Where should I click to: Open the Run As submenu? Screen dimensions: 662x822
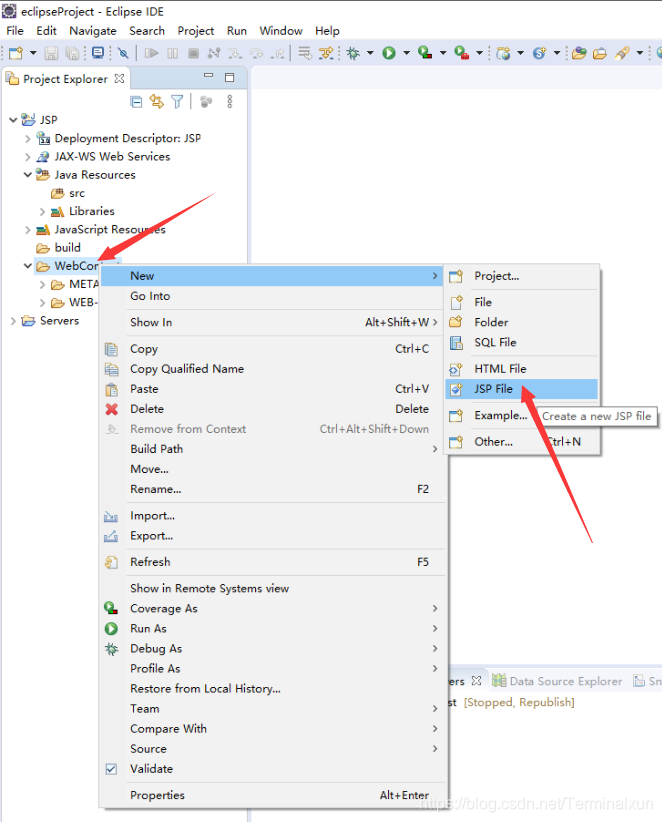pos(273,629)
